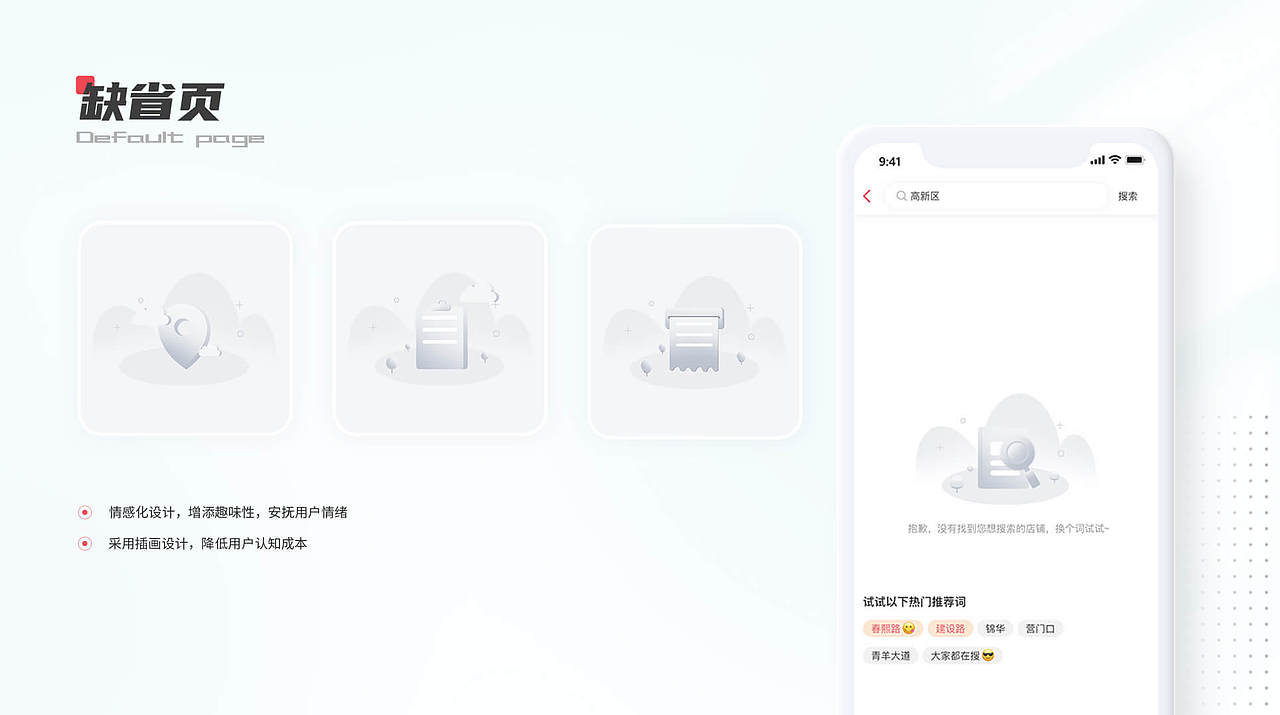
Task: Click the Wi-Fi icon in the status bar
Action: 1113,159
